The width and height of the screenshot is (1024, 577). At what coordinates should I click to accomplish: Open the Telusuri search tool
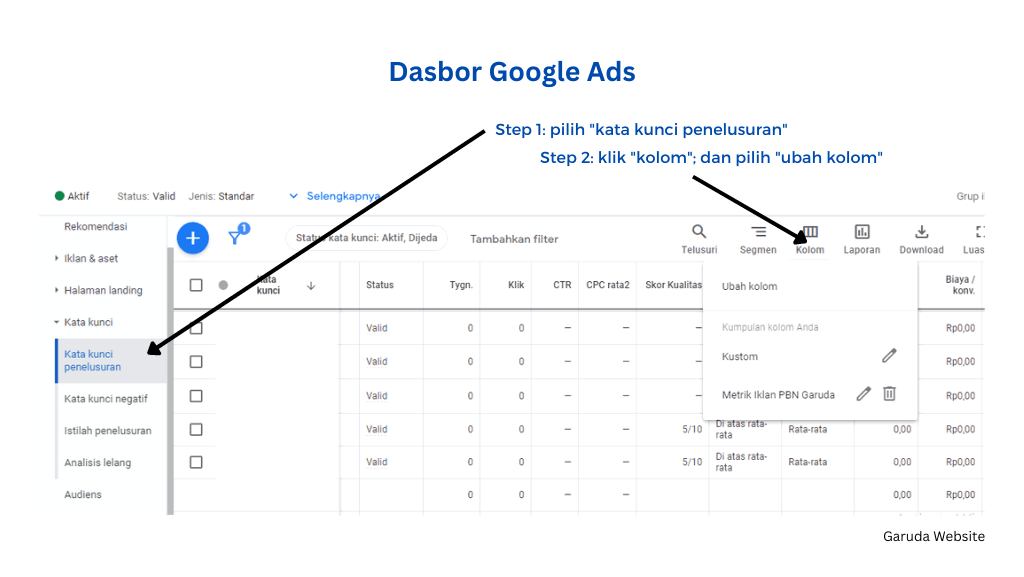[699, 239]
